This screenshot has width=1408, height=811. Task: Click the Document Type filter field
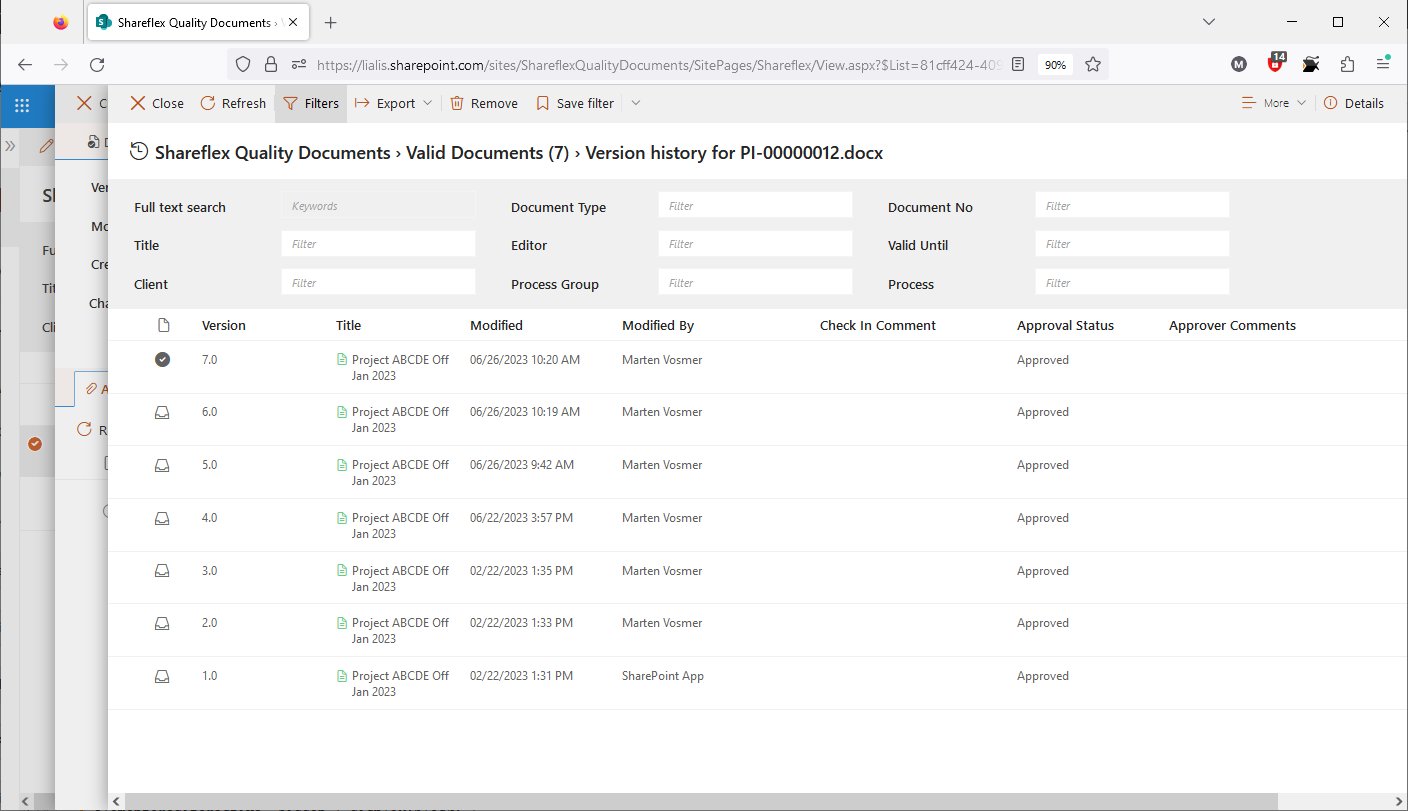(x=755, y=206)
